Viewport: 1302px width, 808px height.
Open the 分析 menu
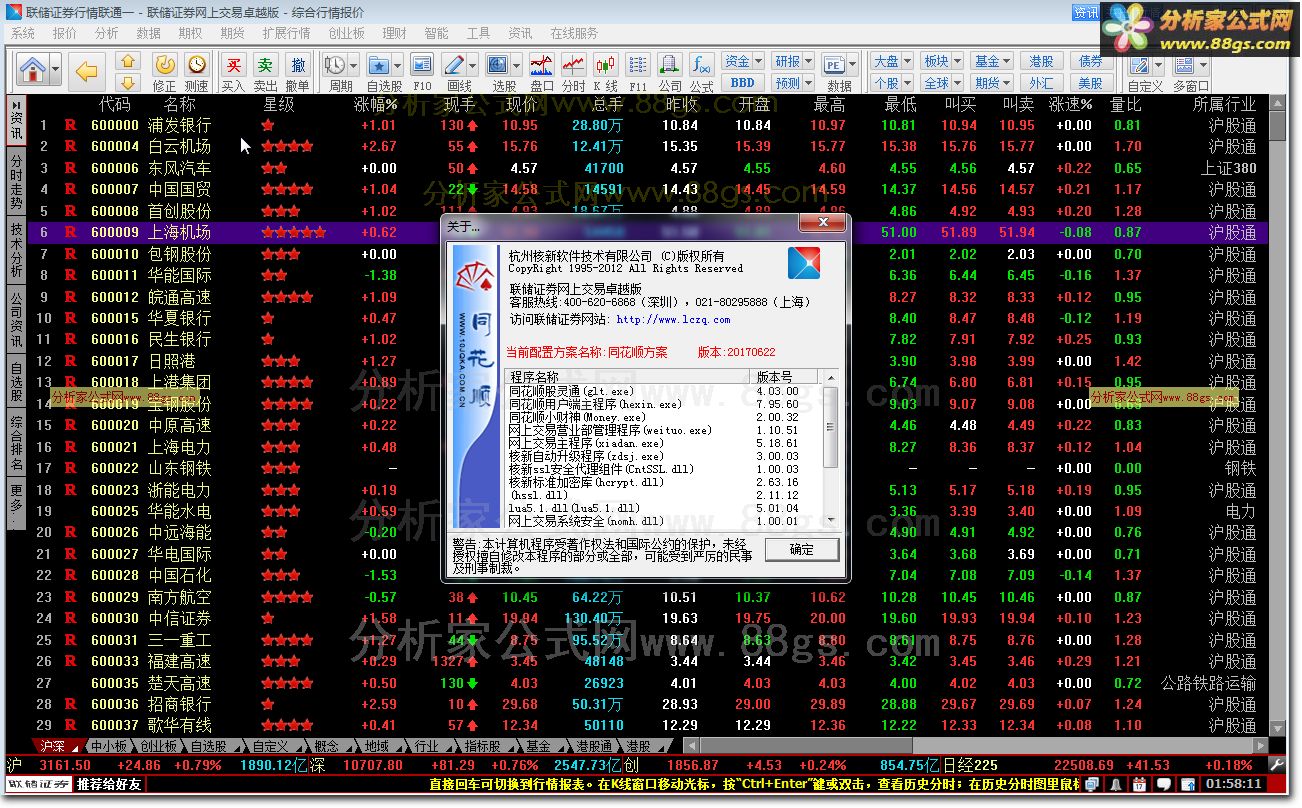107,33
